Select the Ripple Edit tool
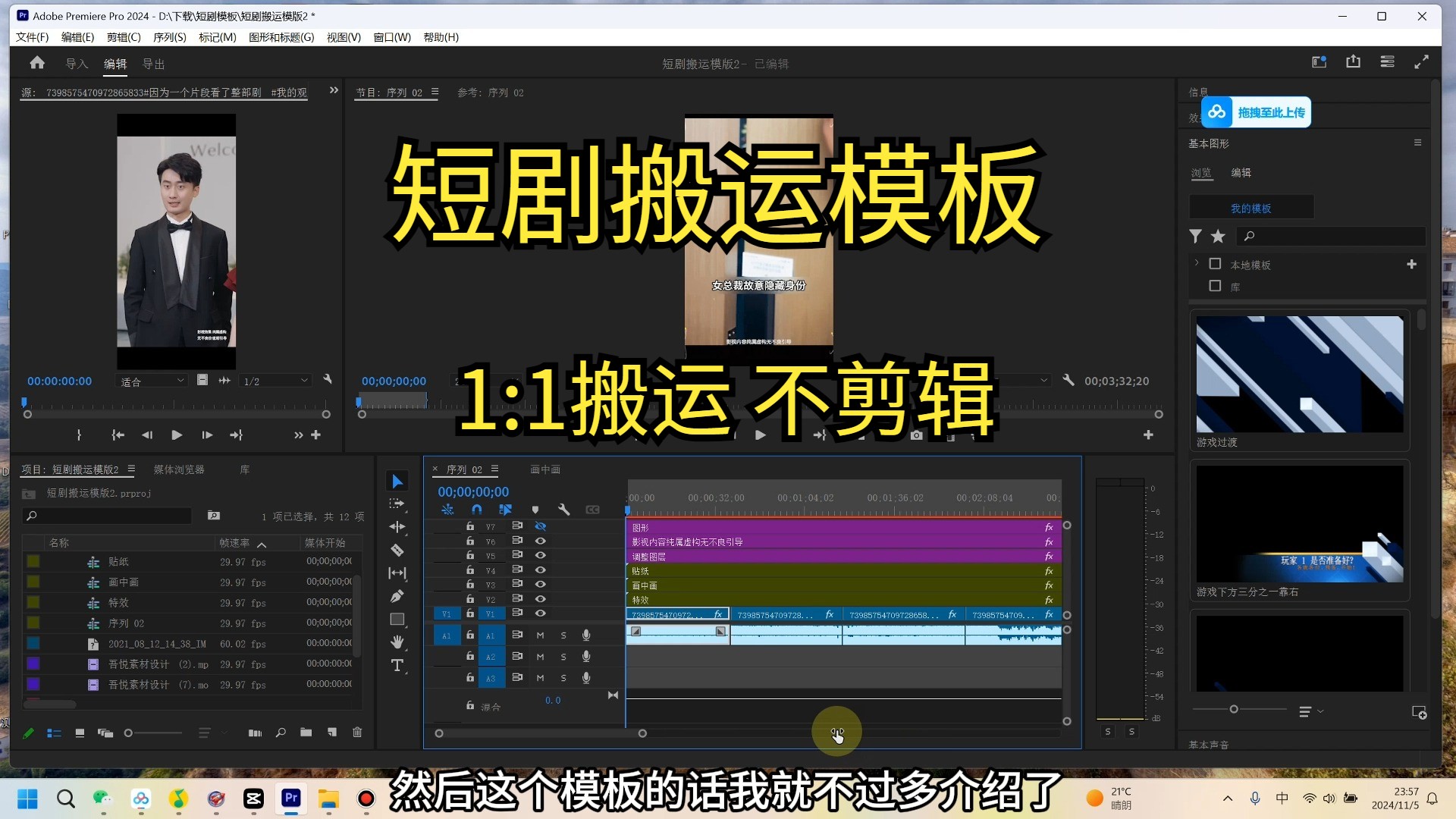 click(x=397, y=527)
